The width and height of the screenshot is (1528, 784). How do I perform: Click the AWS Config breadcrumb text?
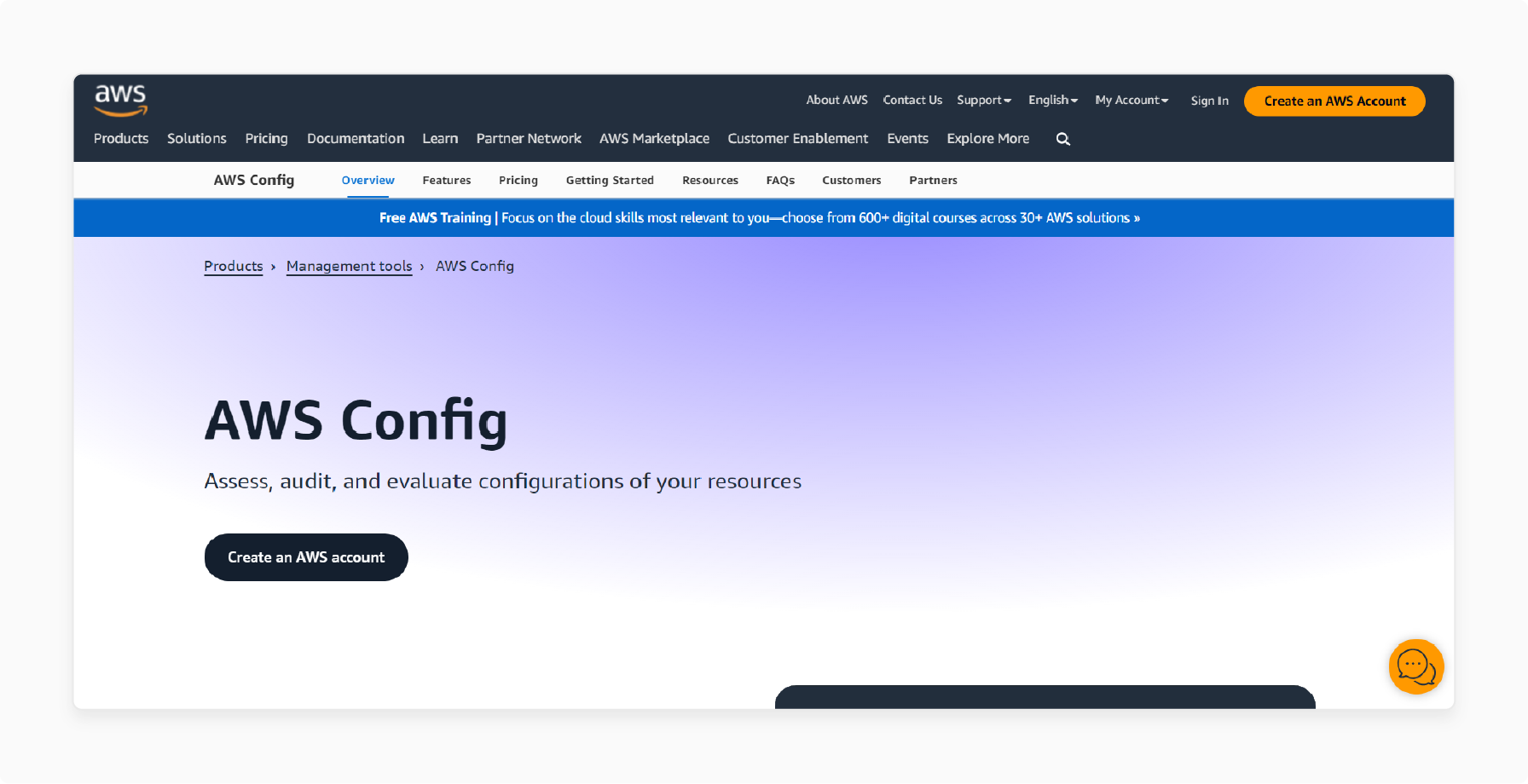pyautogui.click(x=475, y=266)
